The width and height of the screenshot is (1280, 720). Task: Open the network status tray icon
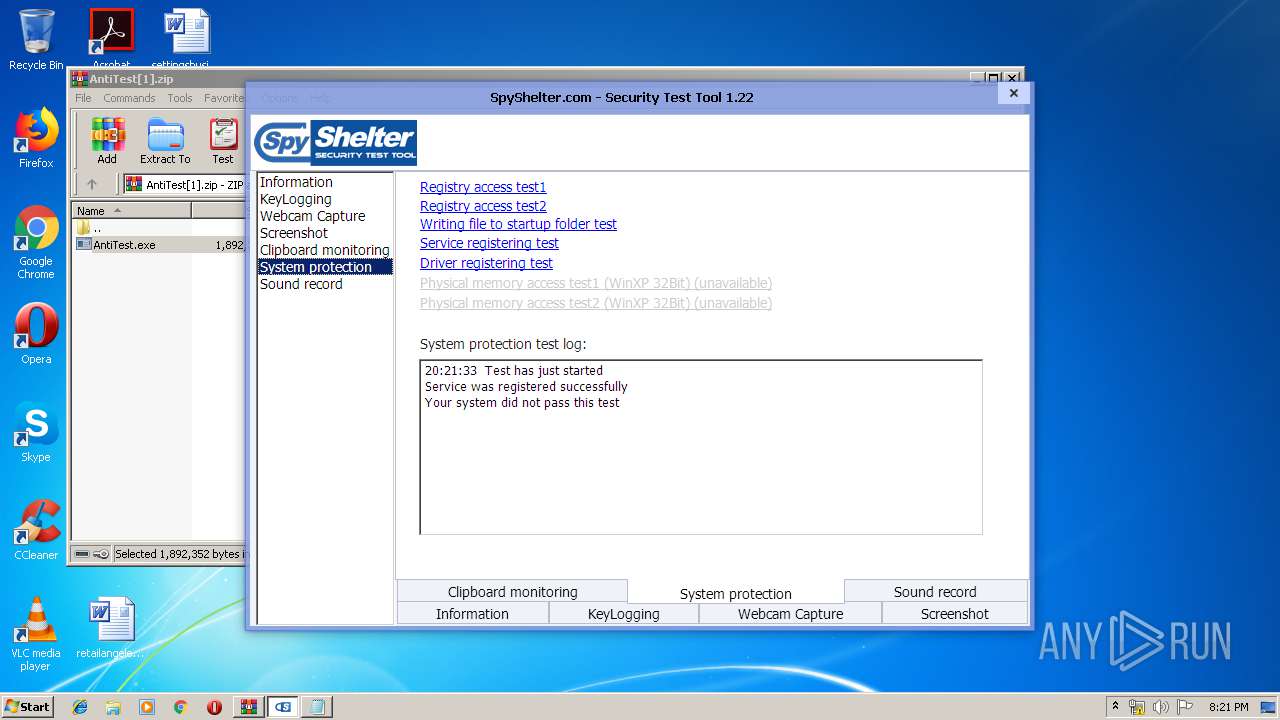(x=1137, y=707)
